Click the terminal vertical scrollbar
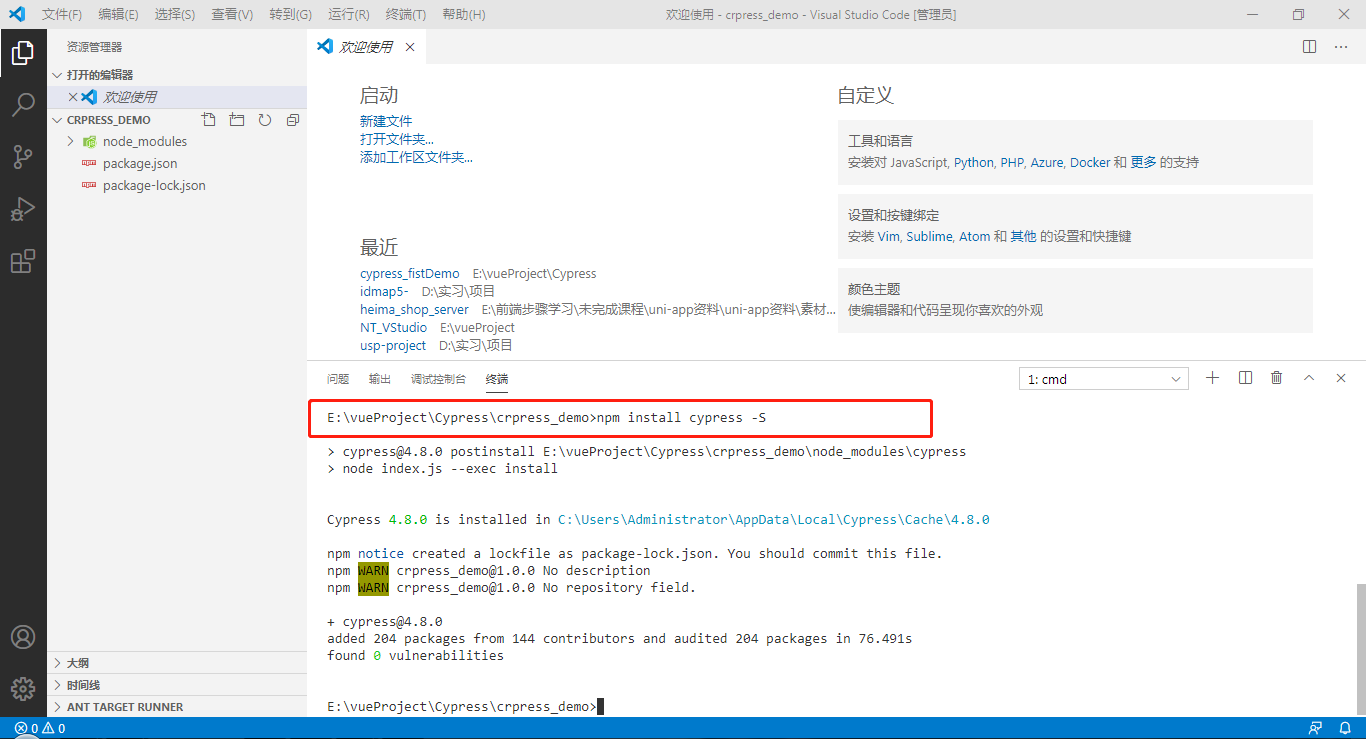The height and width of the screenshot is (739, 1366). 1360,650
